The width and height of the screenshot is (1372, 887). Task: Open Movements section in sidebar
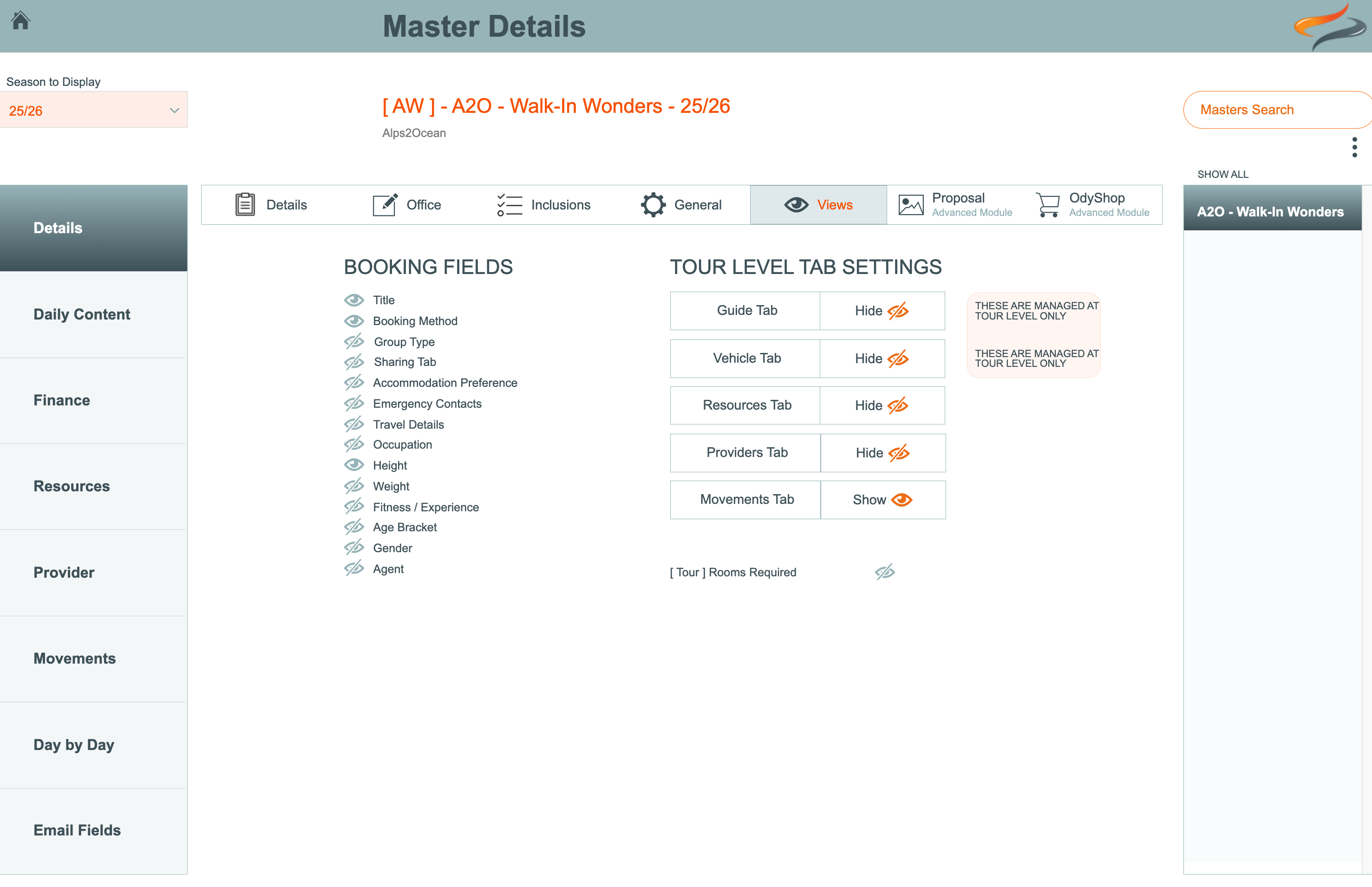tap(93, 659)
